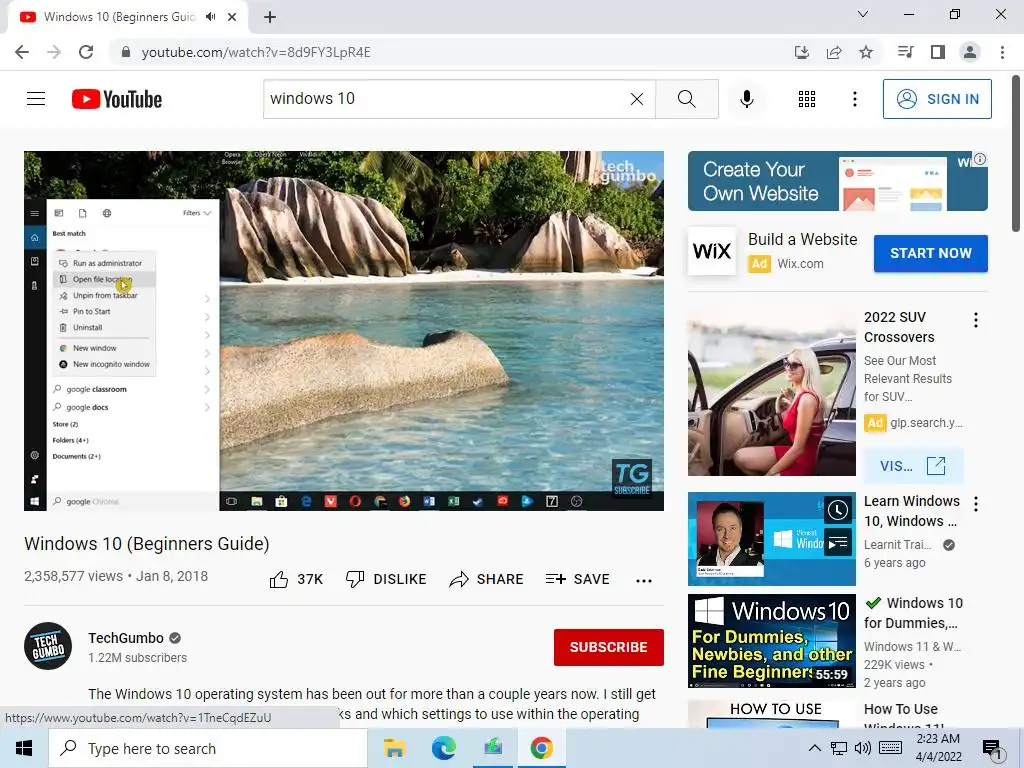1024x768 pixels.
Task: Open Chrome tab search chevron
Action: 863,14
